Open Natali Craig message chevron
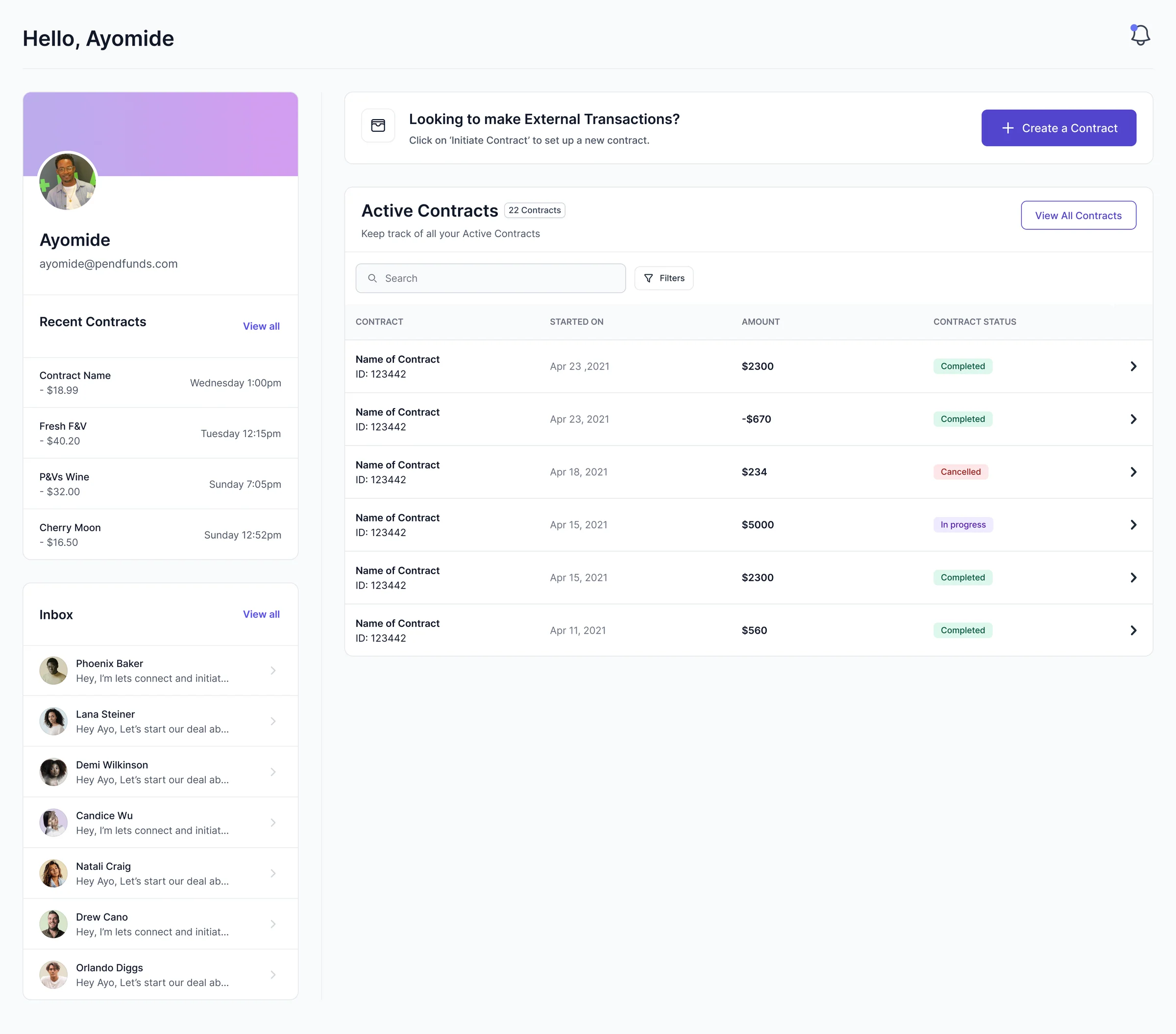 tap(273, 873)
